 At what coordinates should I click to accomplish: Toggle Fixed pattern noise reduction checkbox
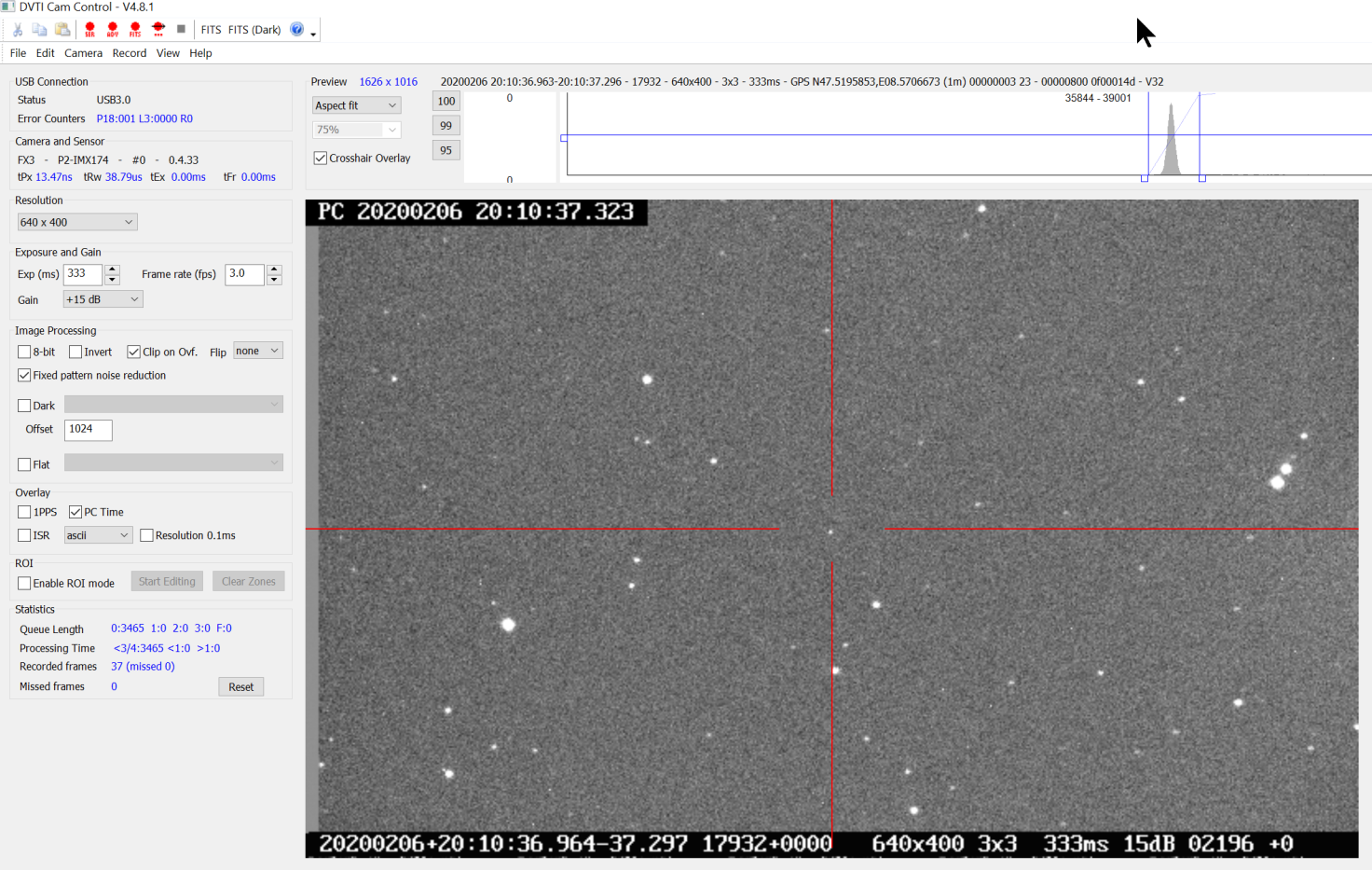pos(24,376)
